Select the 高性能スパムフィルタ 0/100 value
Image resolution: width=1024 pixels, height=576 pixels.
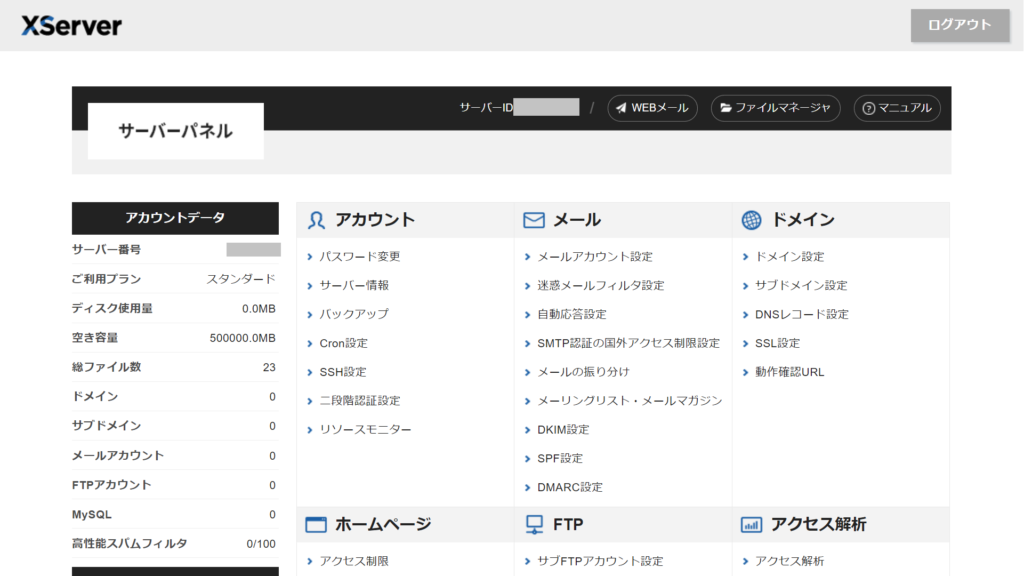coord(261,544)
